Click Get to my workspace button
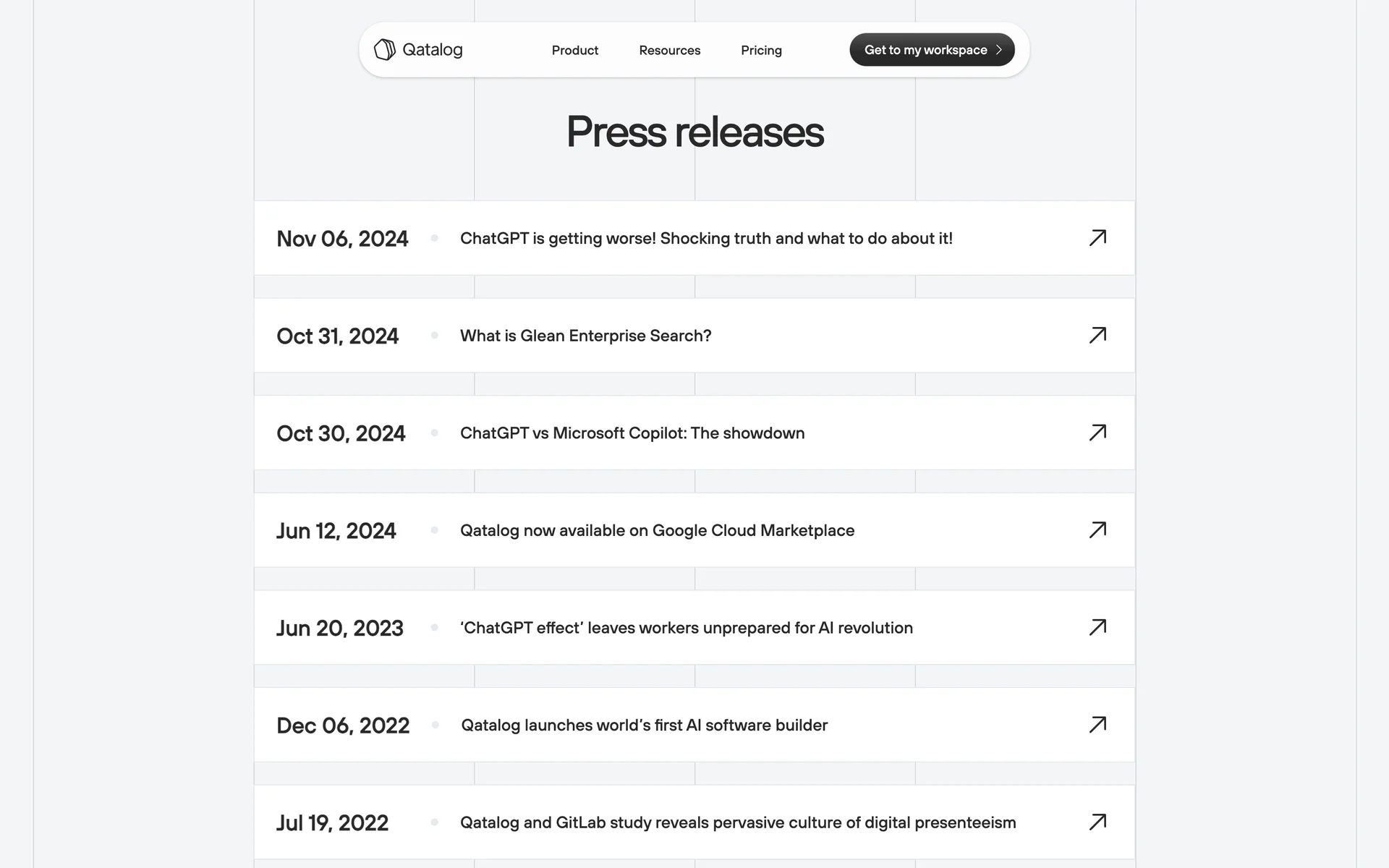The image size is (1389, 868). 925,50
